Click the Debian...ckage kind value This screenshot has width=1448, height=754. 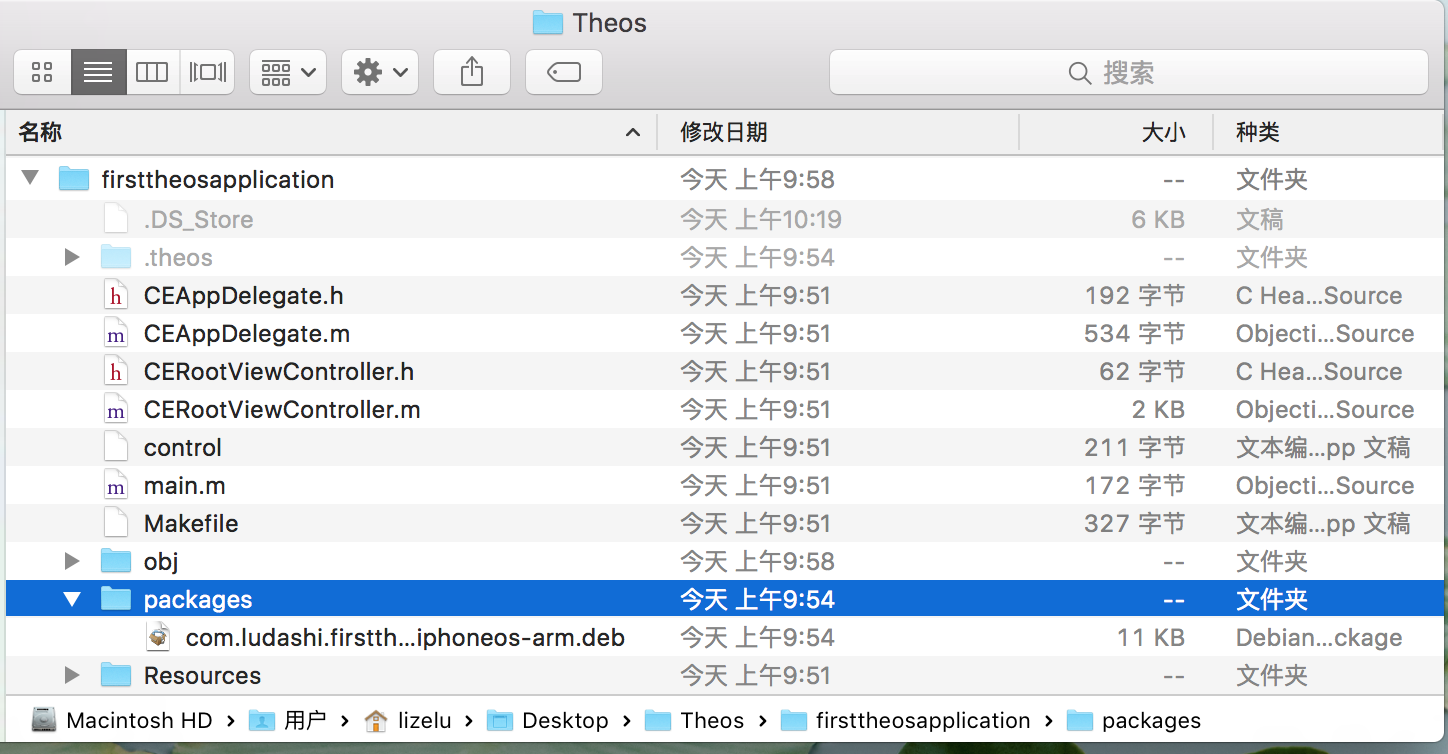1319,638
